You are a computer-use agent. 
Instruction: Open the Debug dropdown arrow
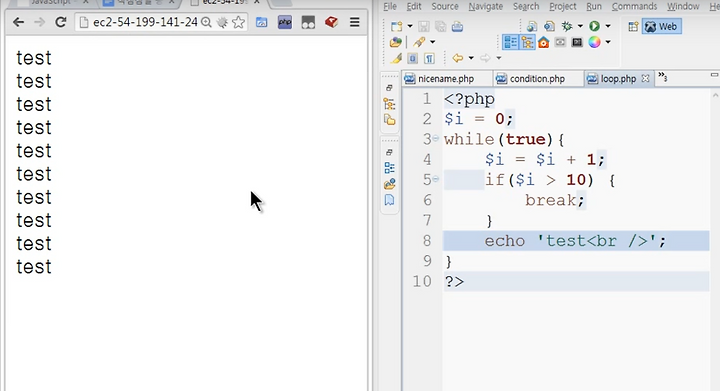(x=580, y=27)
